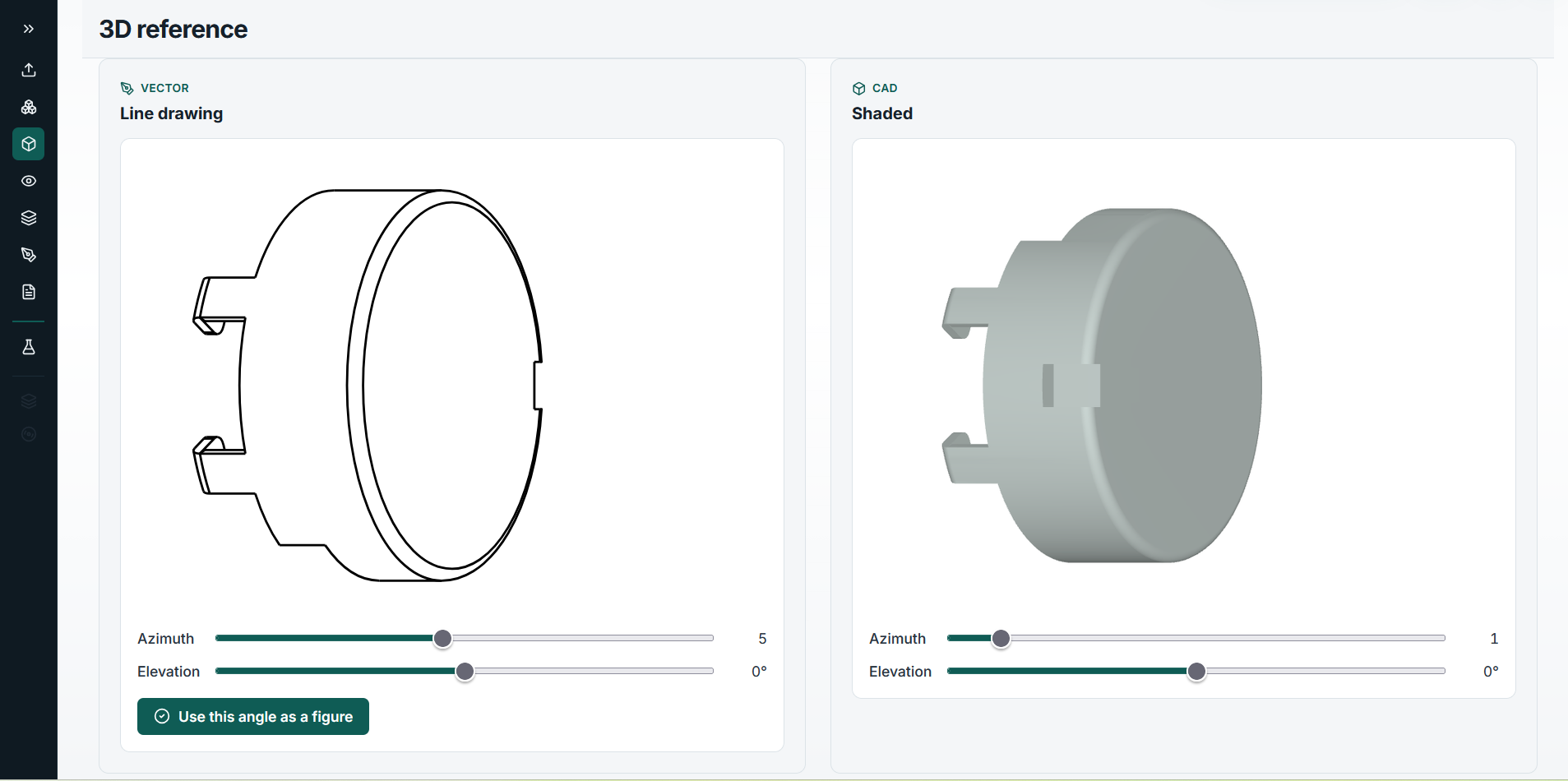Open the pen tool icon in the sidebar
1568x781 pixels.
pyautogui.click(x=29, y=255)
